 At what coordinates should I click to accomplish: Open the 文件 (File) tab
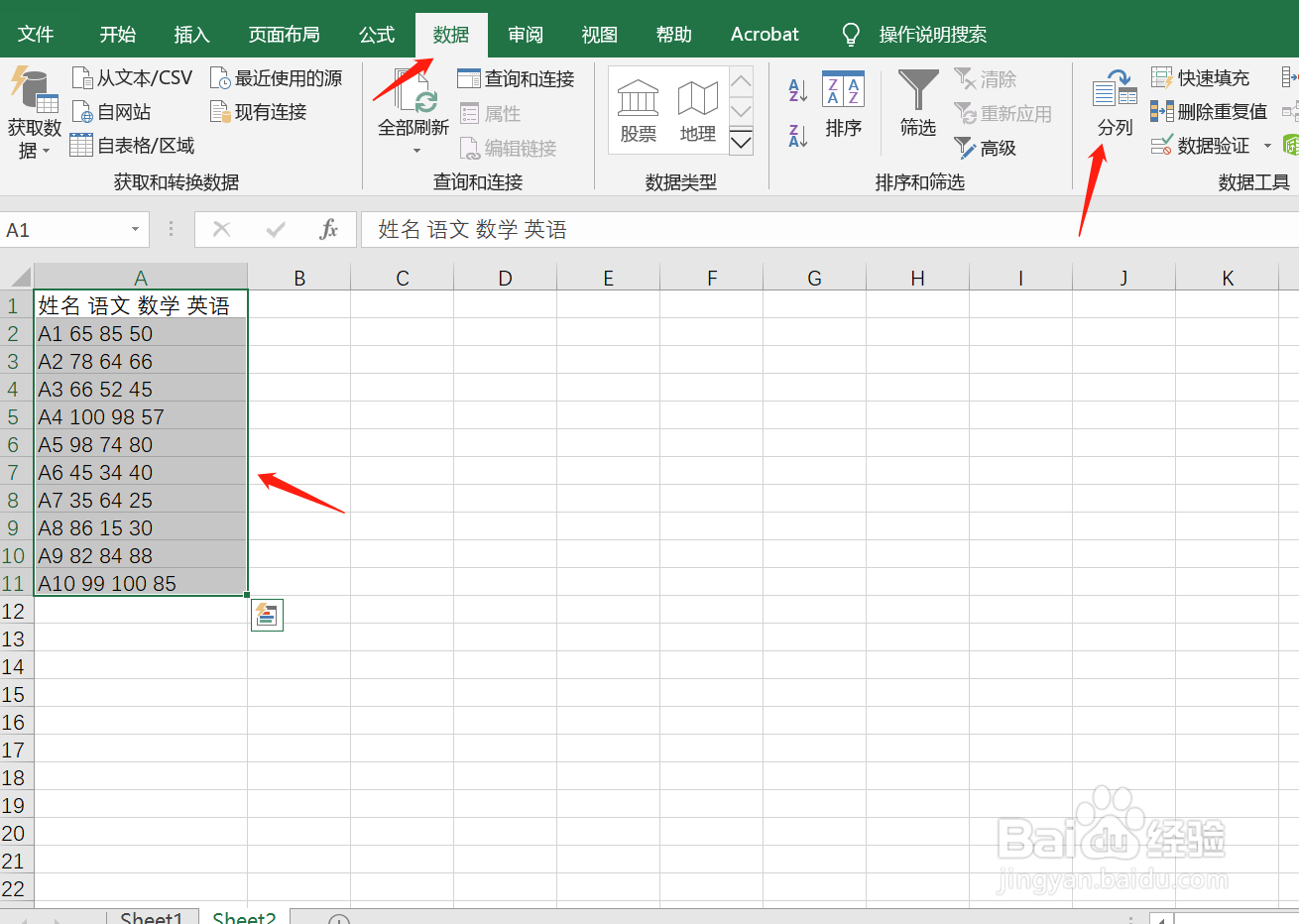click(x=36, y=35)
